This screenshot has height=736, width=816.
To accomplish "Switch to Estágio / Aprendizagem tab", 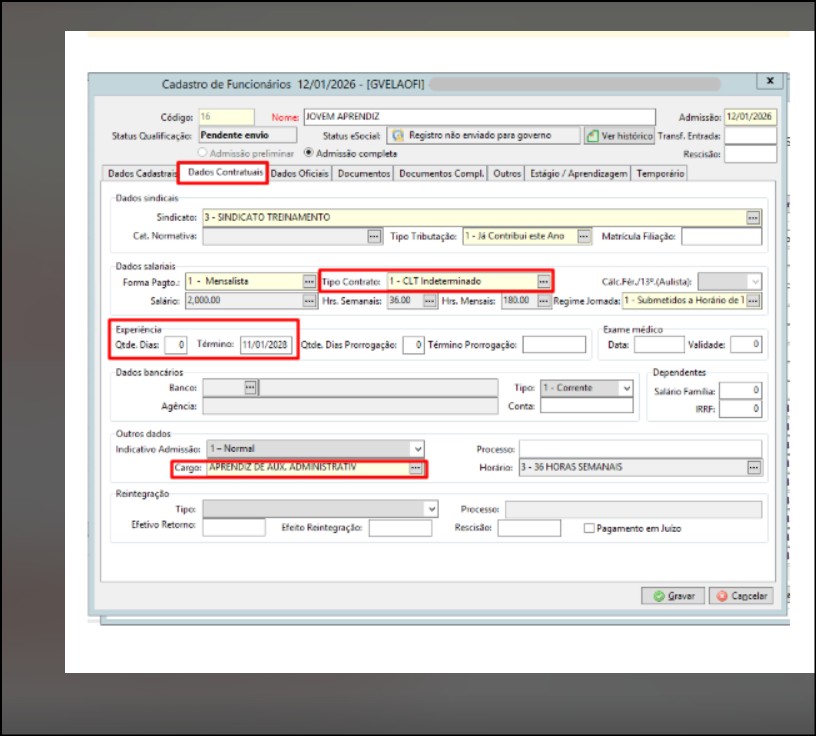I will point(578,173).
